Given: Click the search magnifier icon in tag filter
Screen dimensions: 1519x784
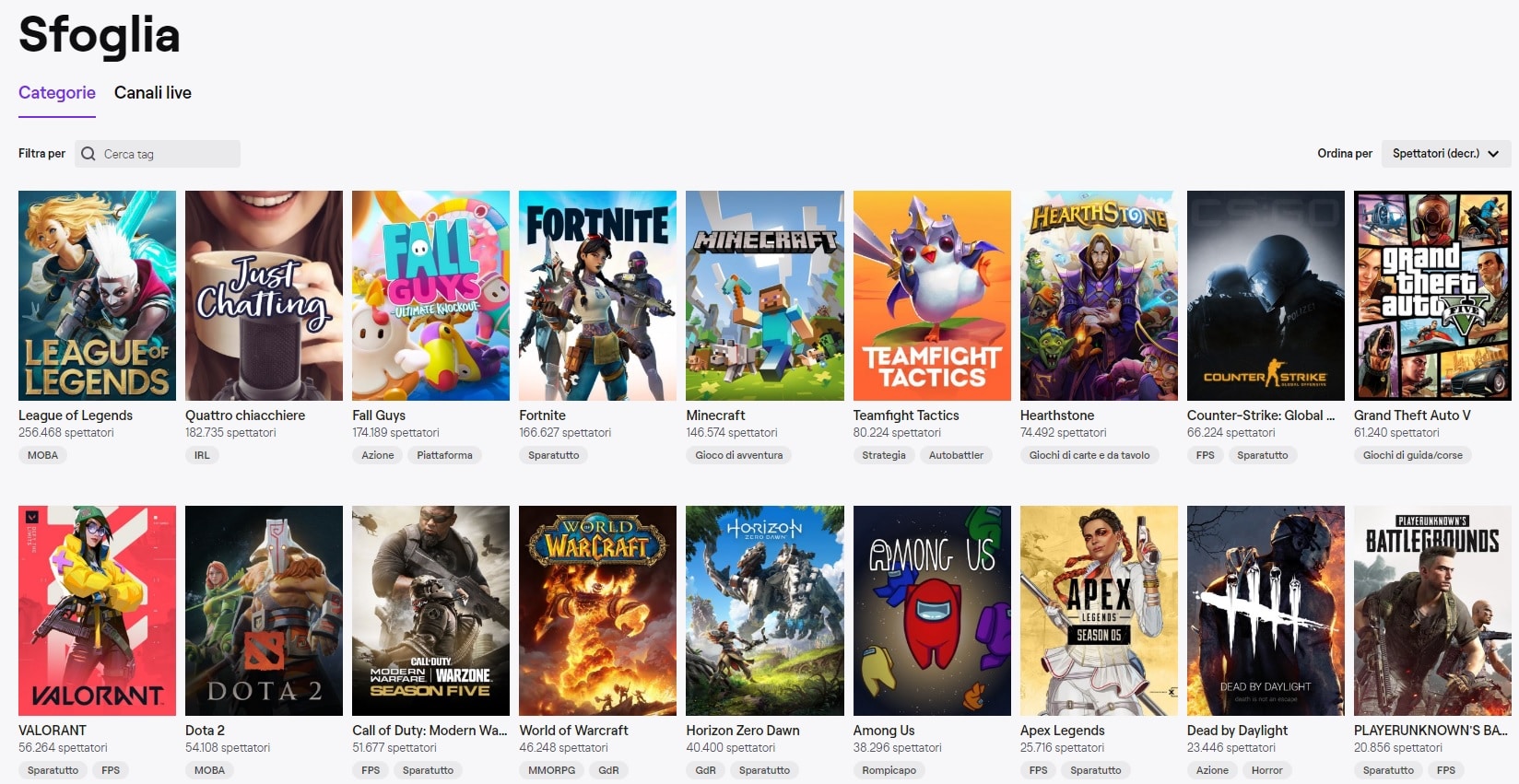Looking at the screenshot, I should [x=88, y=154].
